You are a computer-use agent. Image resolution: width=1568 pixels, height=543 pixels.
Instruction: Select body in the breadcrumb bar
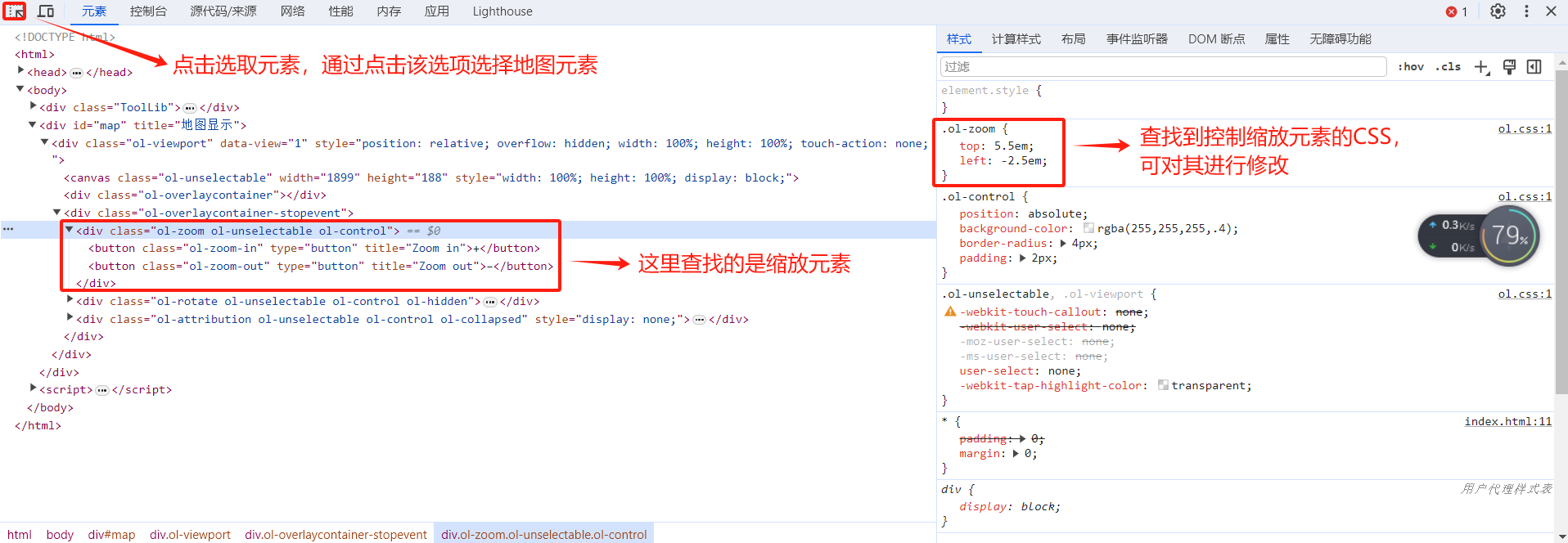[60, 534]
